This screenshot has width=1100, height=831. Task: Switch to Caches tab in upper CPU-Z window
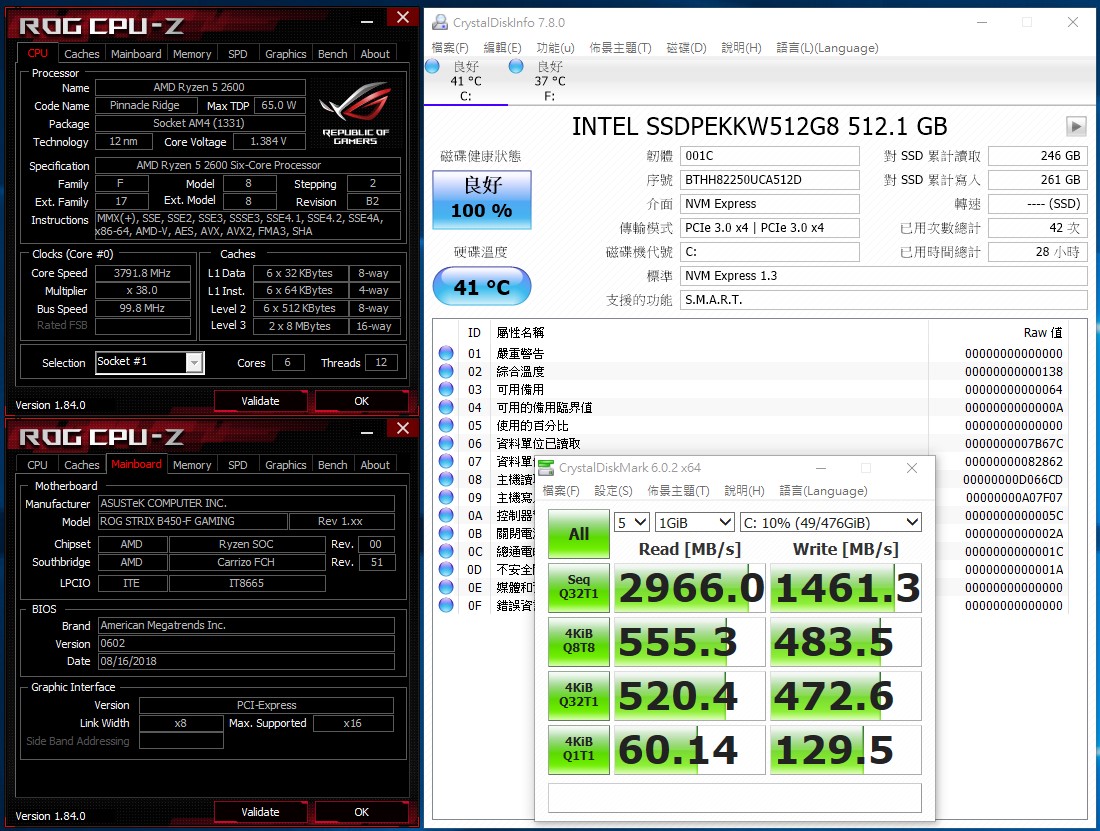82,53
